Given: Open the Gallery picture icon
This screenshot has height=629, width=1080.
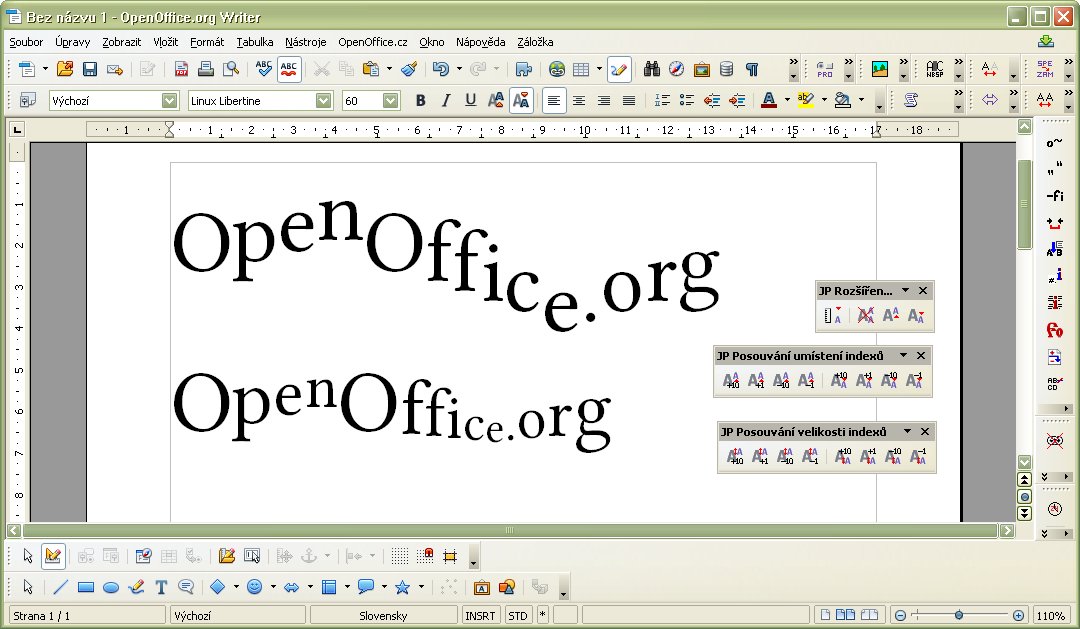Looking at the screenshot, I should click(701, 69).
